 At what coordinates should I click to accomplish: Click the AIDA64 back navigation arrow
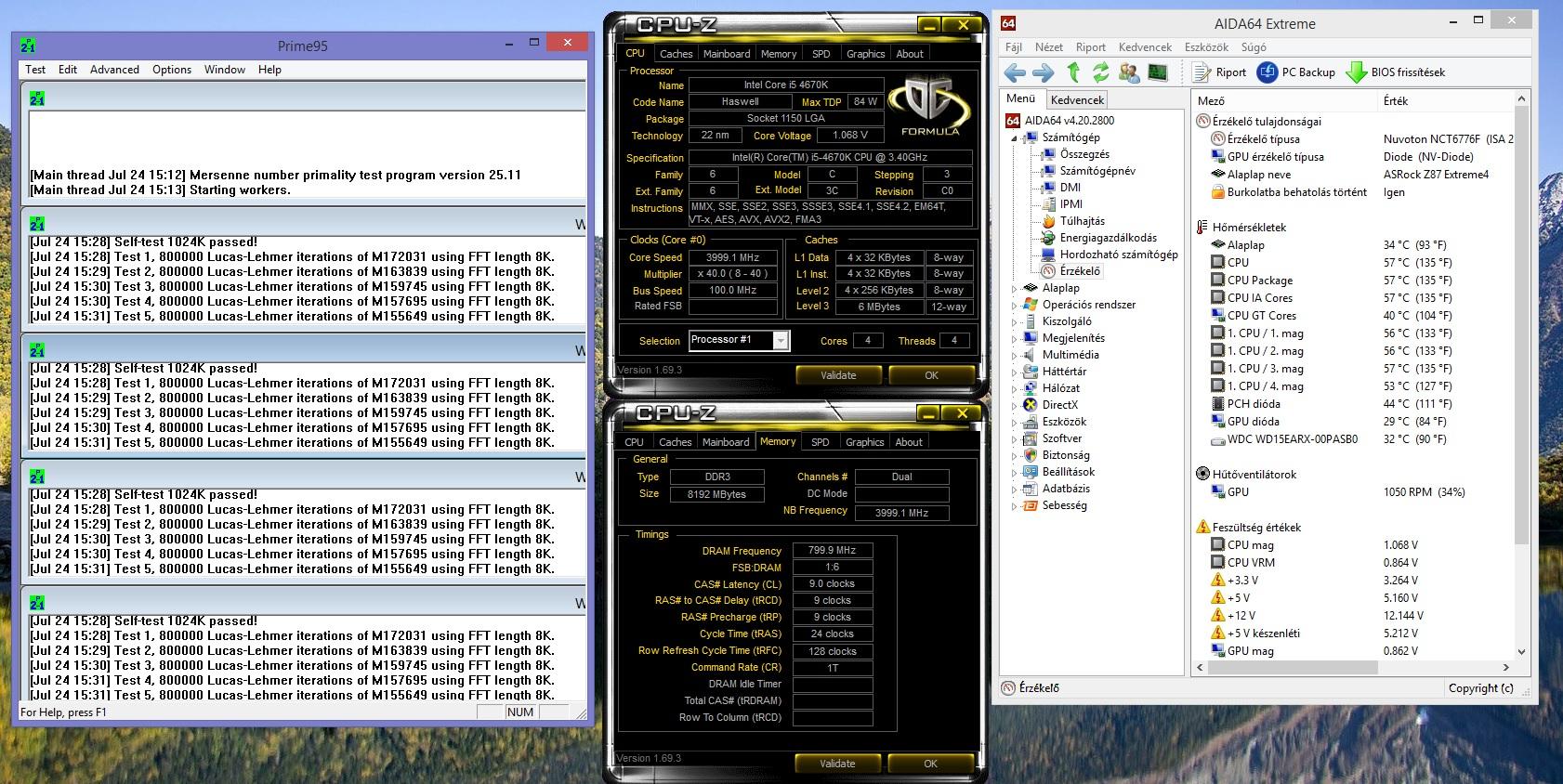(x=1015, y=72)
